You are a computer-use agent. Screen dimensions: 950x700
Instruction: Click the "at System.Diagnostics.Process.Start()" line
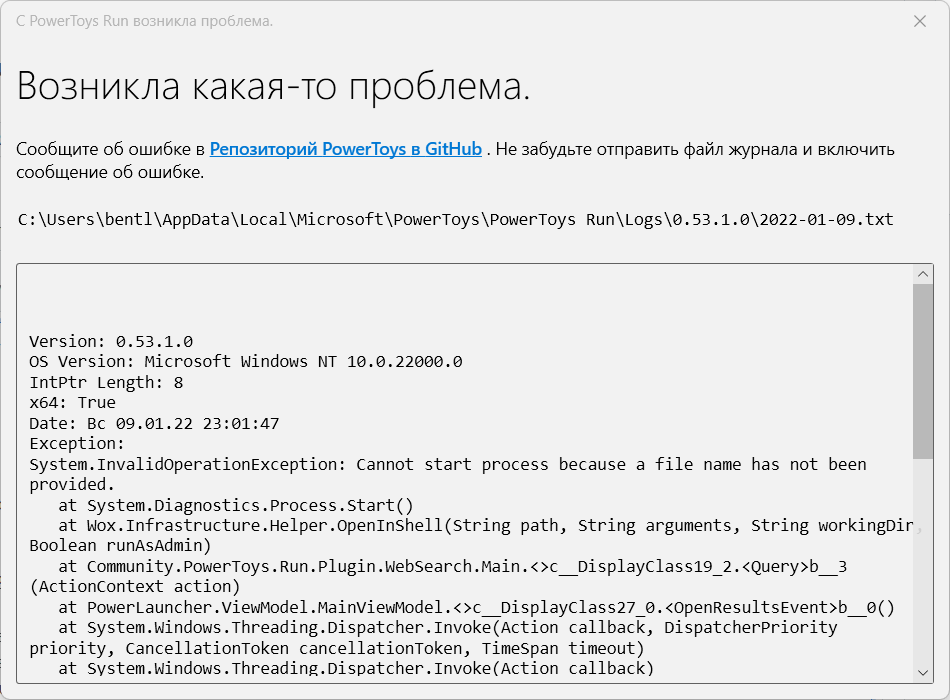pos(236,505)
